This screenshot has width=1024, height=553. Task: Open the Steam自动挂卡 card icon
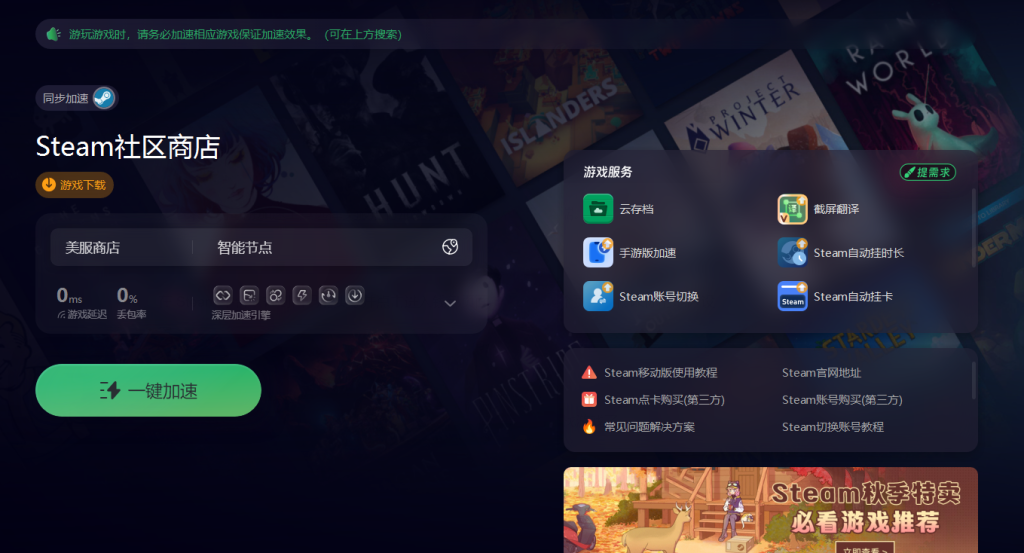(792, 296)
